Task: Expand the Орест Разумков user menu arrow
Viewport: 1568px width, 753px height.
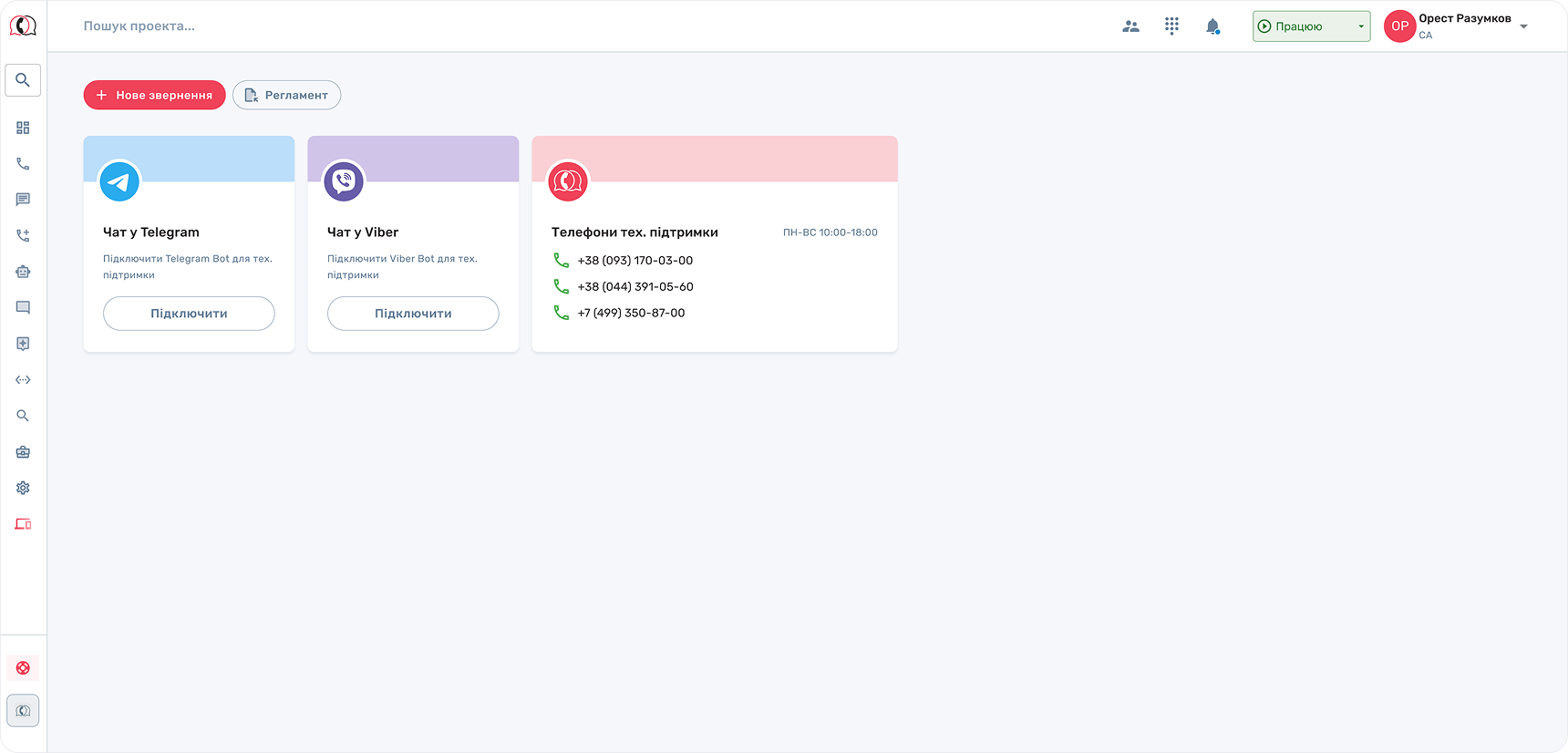Action: 1523,26
